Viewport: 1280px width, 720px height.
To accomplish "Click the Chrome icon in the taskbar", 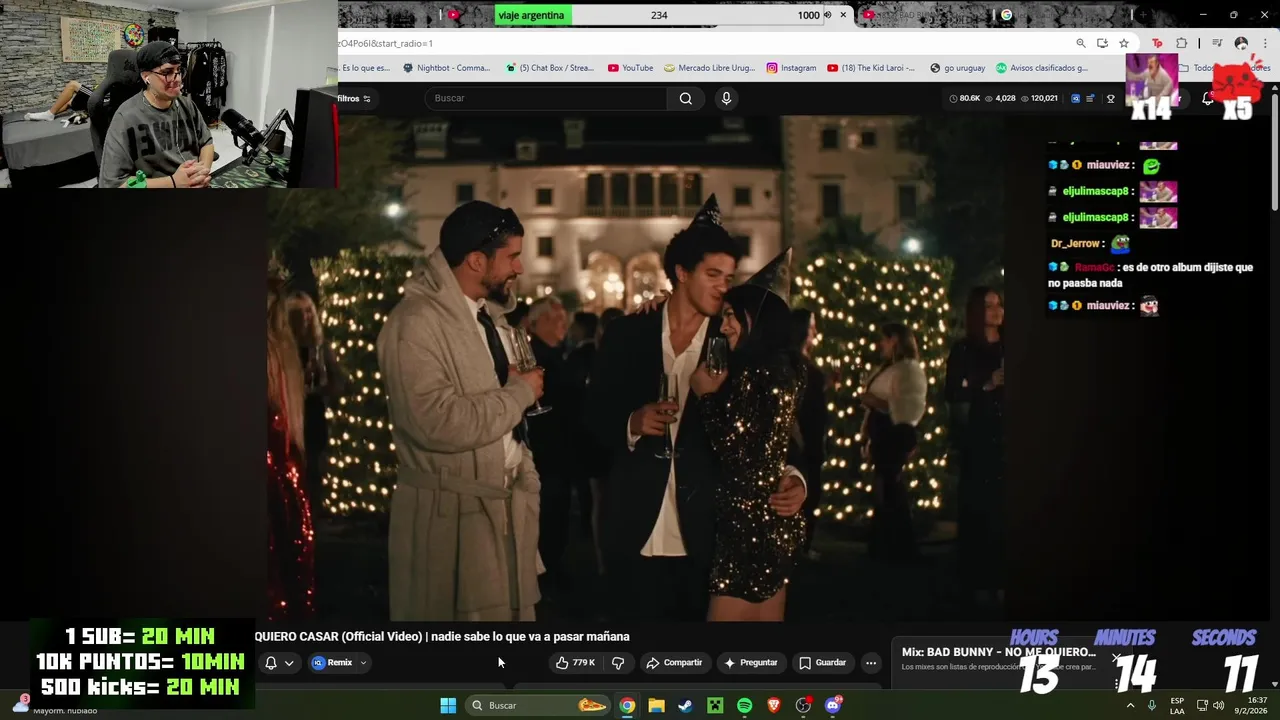I will coord(626,705).
